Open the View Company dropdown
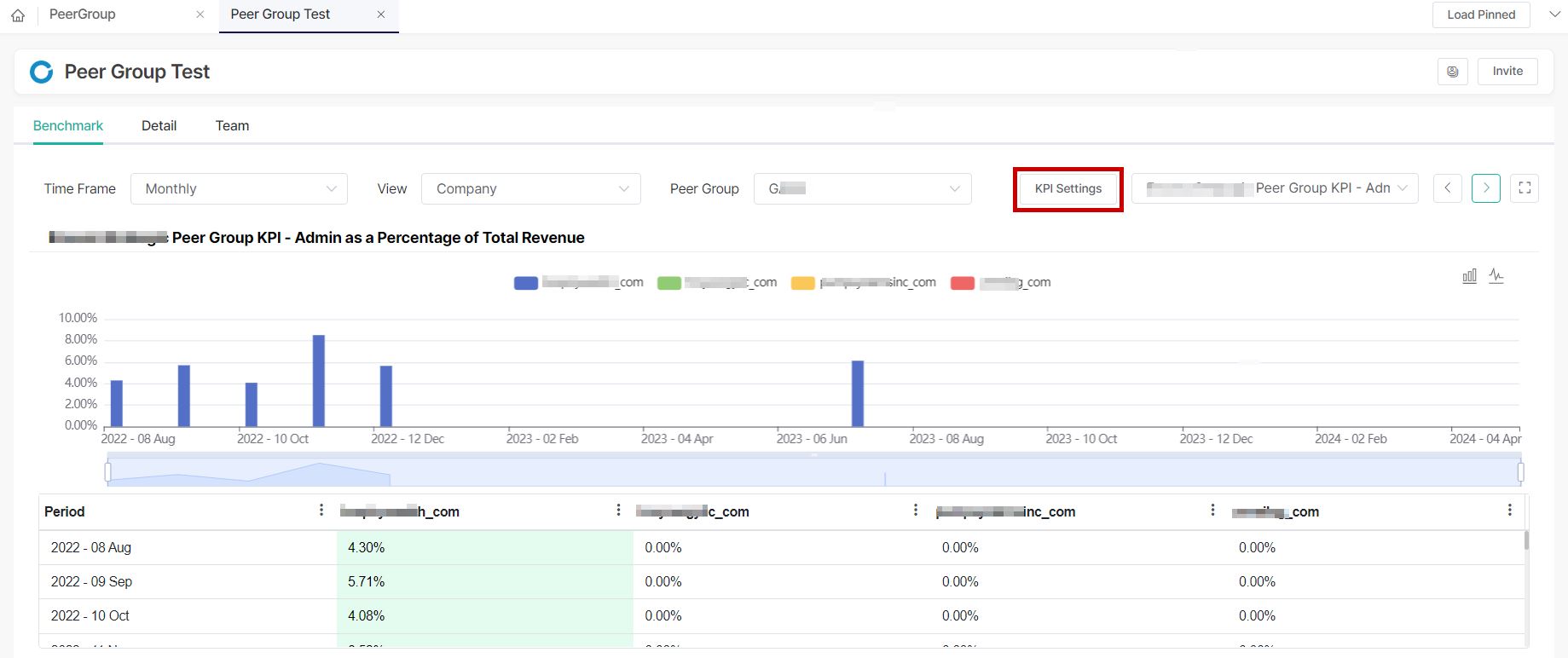Screen dimensions: 1568x658 pyautogui.click(x=531, y=188)
